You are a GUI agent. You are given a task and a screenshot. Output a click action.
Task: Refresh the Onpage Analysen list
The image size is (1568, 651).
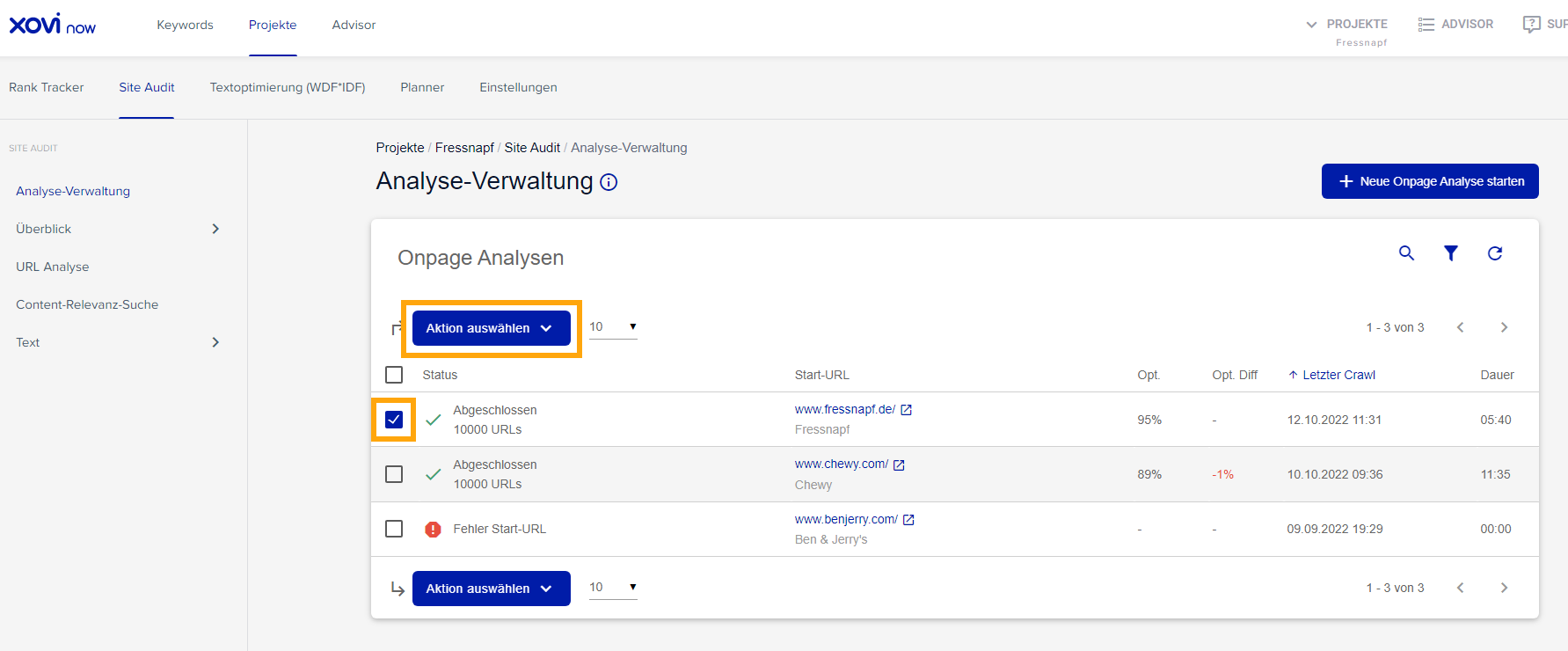click(1495, 253)
